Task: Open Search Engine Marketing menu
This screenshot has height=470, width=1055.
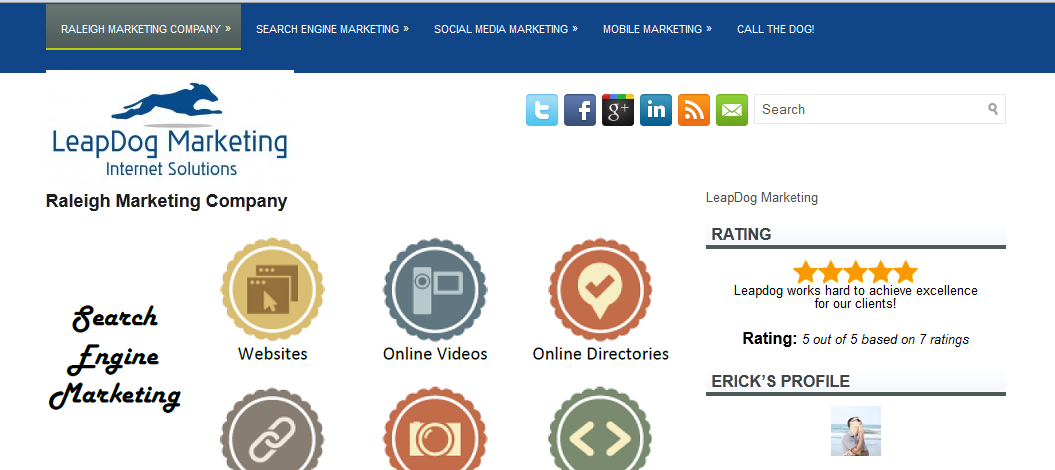Action: click(332, 29)
